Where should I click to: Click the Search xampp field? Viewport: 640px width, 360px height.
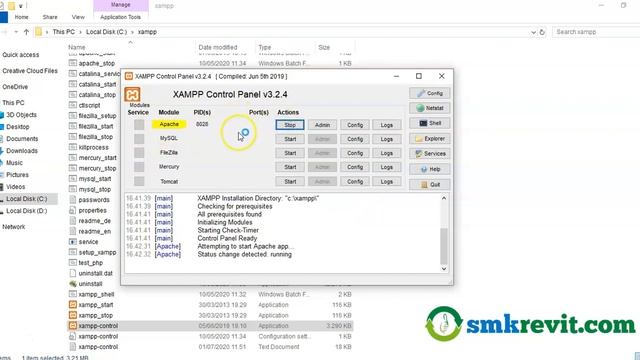point(596,32)
